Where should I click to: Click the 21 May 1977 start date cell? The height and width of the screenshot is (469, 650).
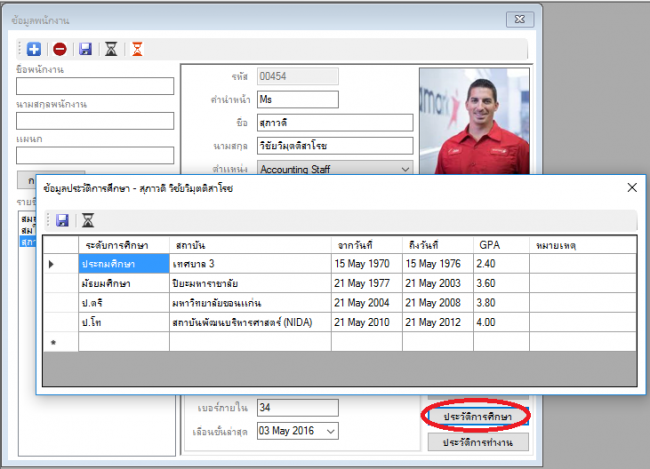(367, 283)
